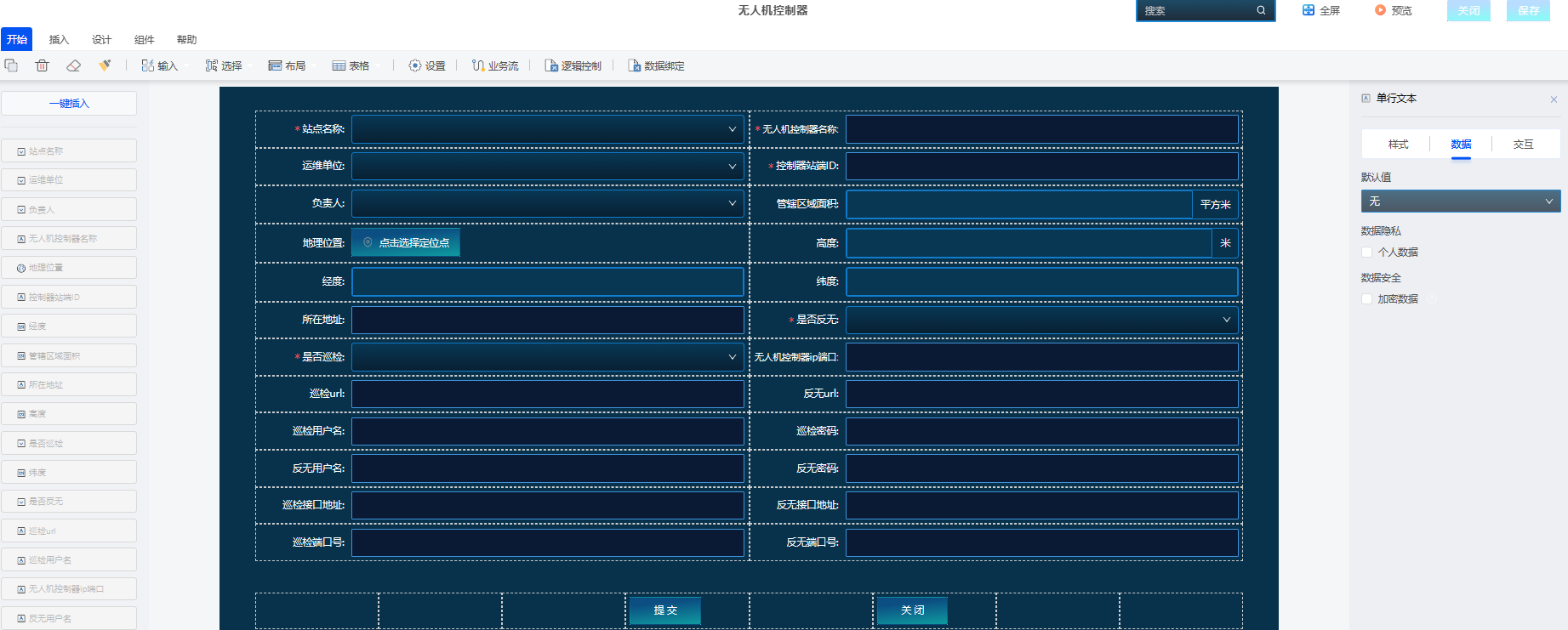Image resolution: width=1568 pixels, height=630 pixels.
Task: Click the 反无密码 input field
Action: coord(1042,468)
